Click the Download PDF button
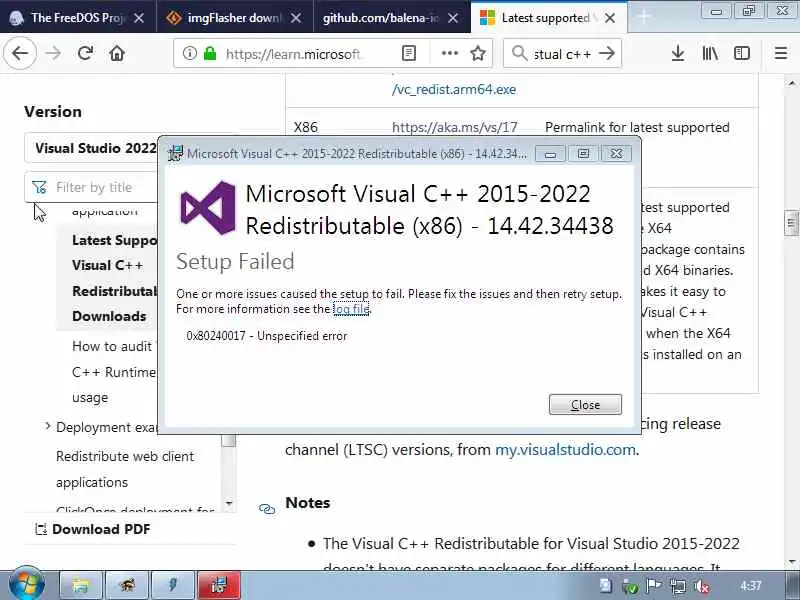 coord(92,529)
